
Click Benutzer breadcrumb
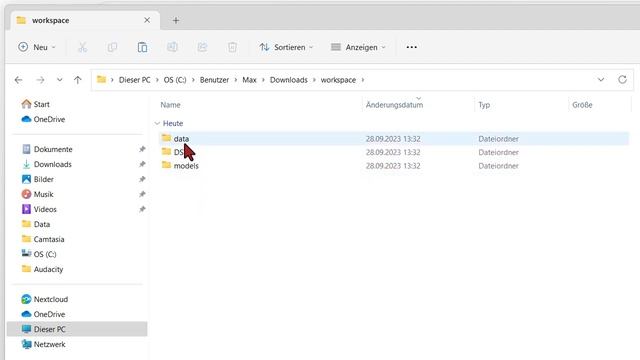tap(214, 80)
